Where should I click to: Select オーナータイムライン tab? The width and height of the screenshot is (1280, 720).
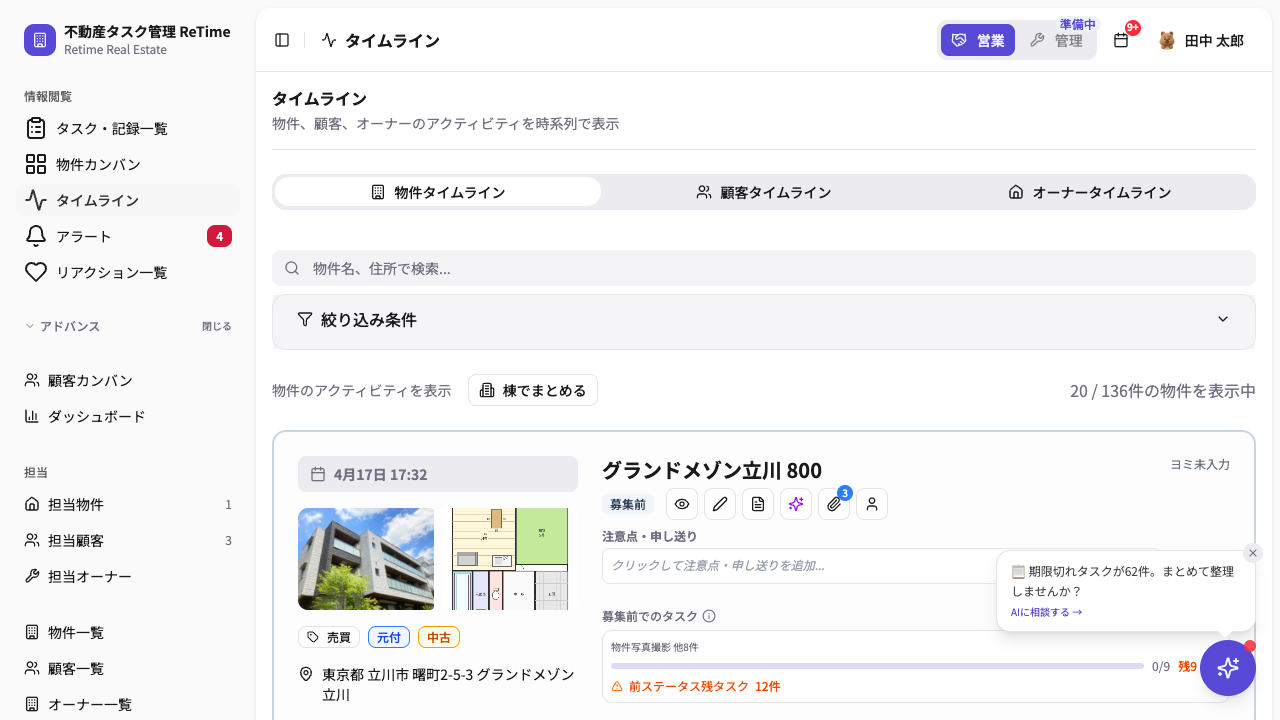point(1090,192)
